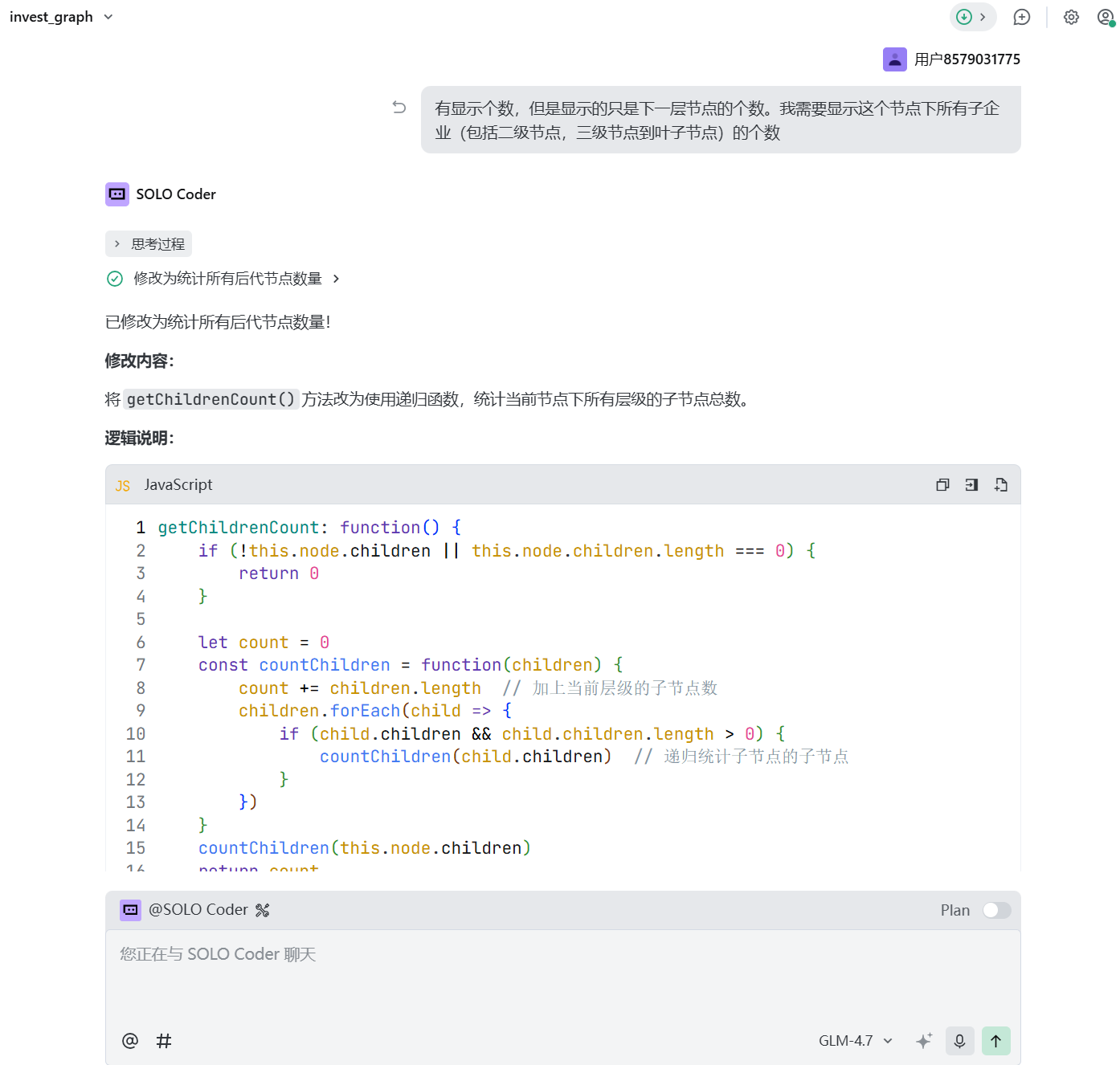Click the SOLO Coder name in reply header

(176, 194)
